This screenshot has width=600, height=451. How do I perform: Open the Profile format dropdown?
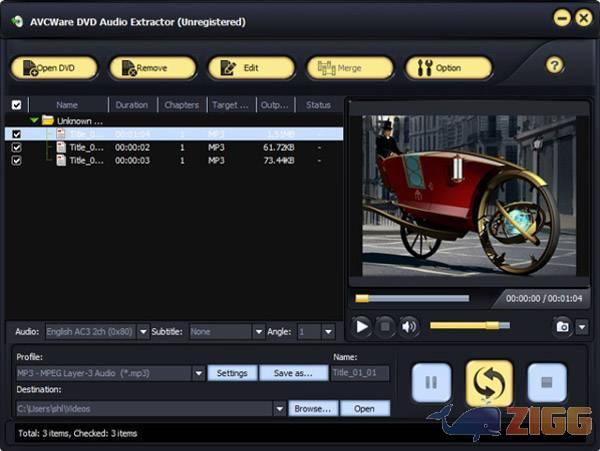198,373
